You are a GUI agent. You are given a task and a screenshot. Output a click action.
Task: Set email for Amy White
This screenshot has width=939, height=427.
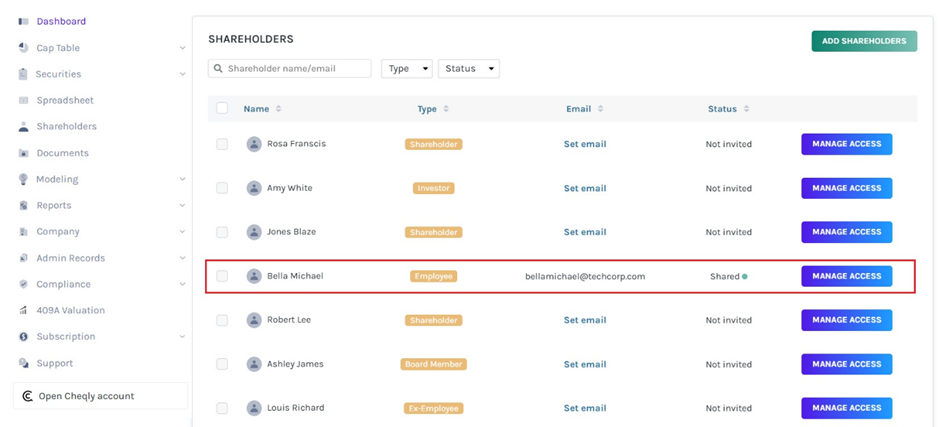tap(584, 188)
